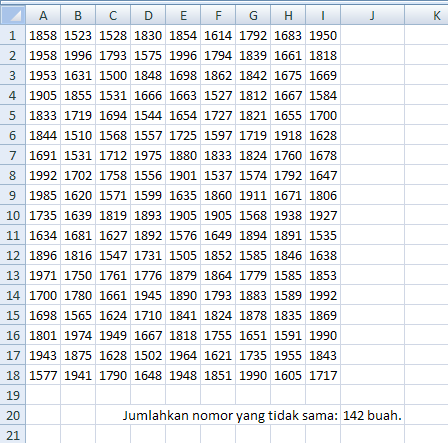Activate the cell with 1505
This screenshot has width=448, height=443.
183,255
